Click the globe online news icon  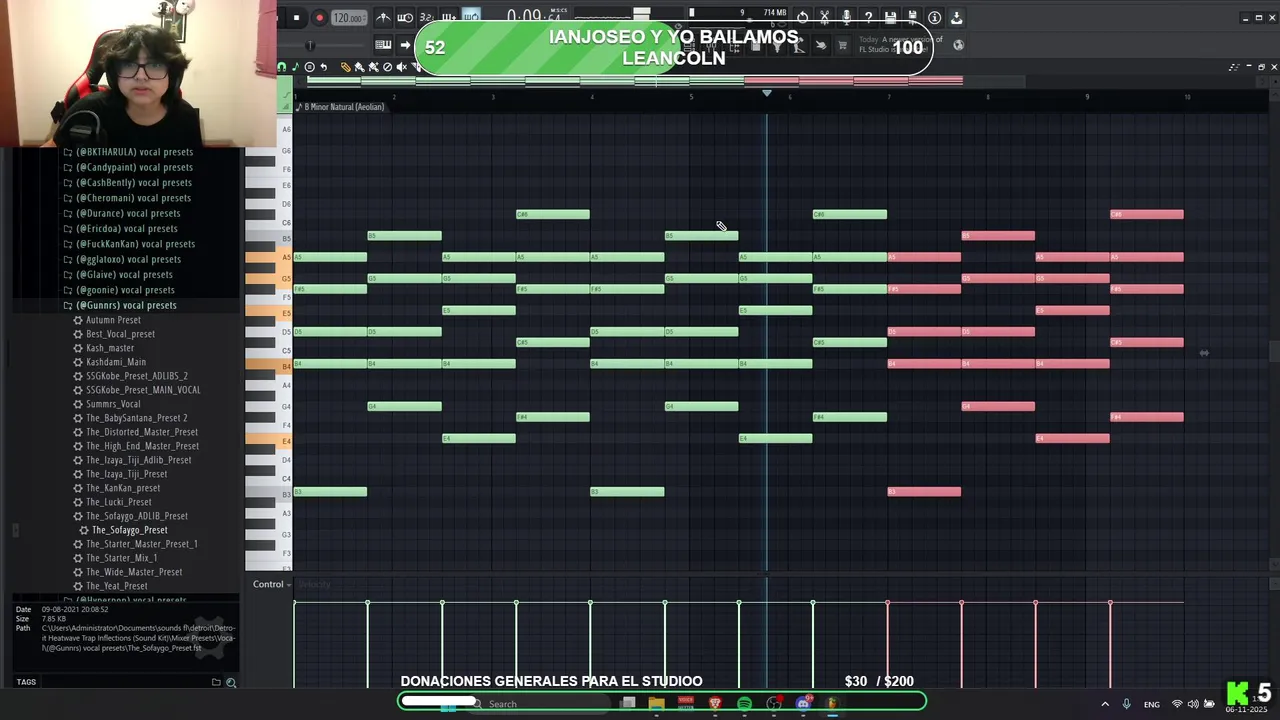[x=958, y=45]
